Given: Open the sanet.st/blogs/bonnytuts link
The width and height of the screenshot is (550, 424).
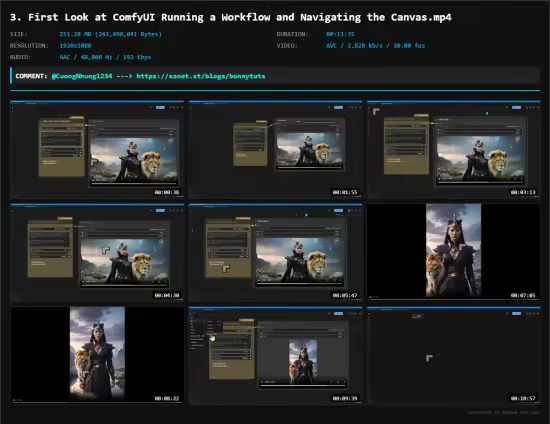Looking at the screenshot, I should coord(201,76).
